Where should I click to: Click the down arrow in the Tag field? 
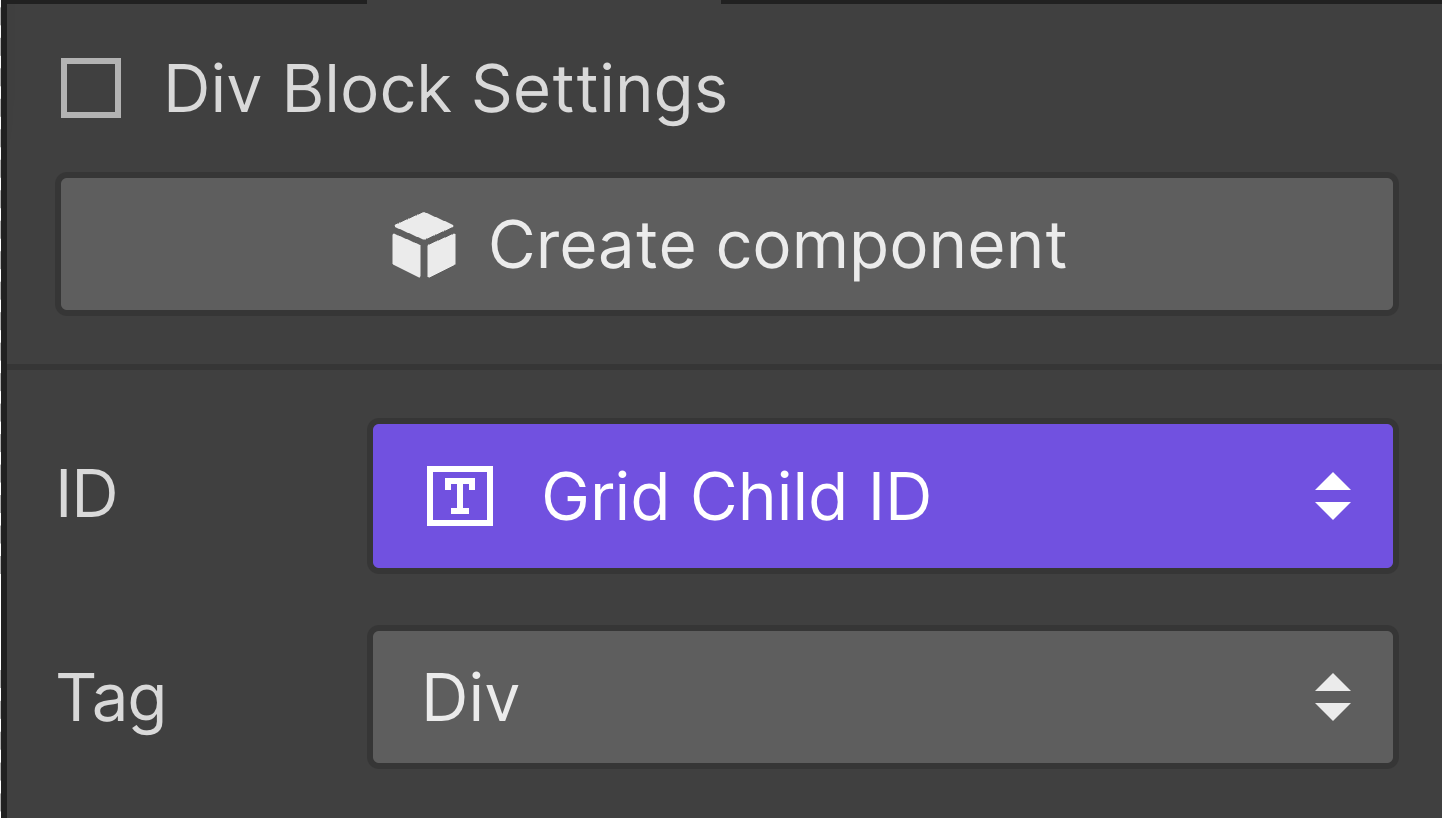click(1333, 711)
